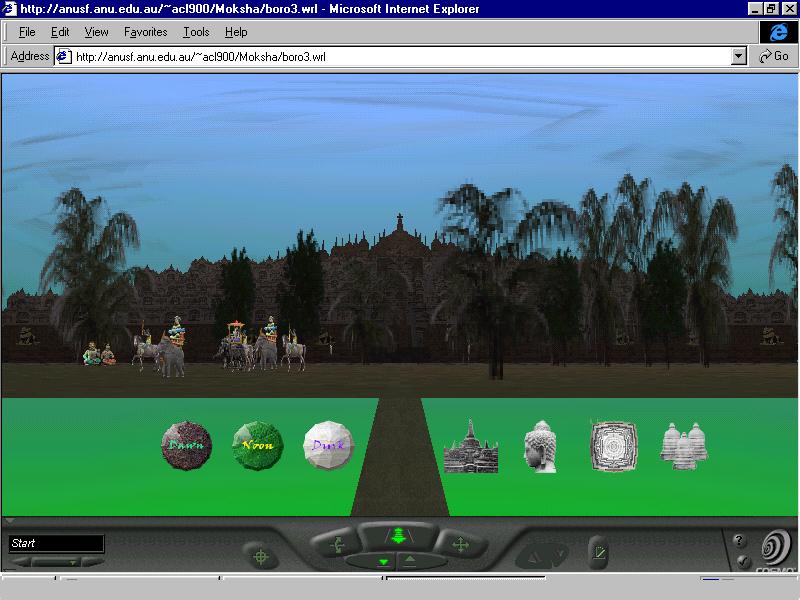This screenshot has height=600, width=800.
Task: Switch lighting to Dawn sphere
Action: [187, 445]
